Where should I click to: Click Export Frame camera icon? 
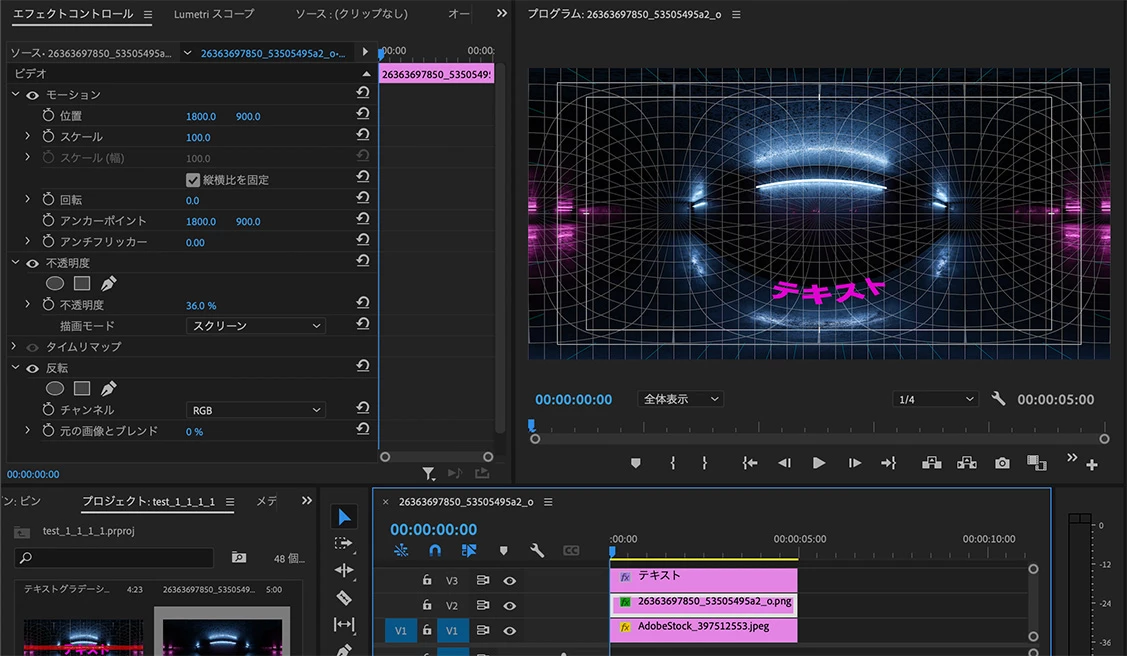click(x=1002, y=463)
